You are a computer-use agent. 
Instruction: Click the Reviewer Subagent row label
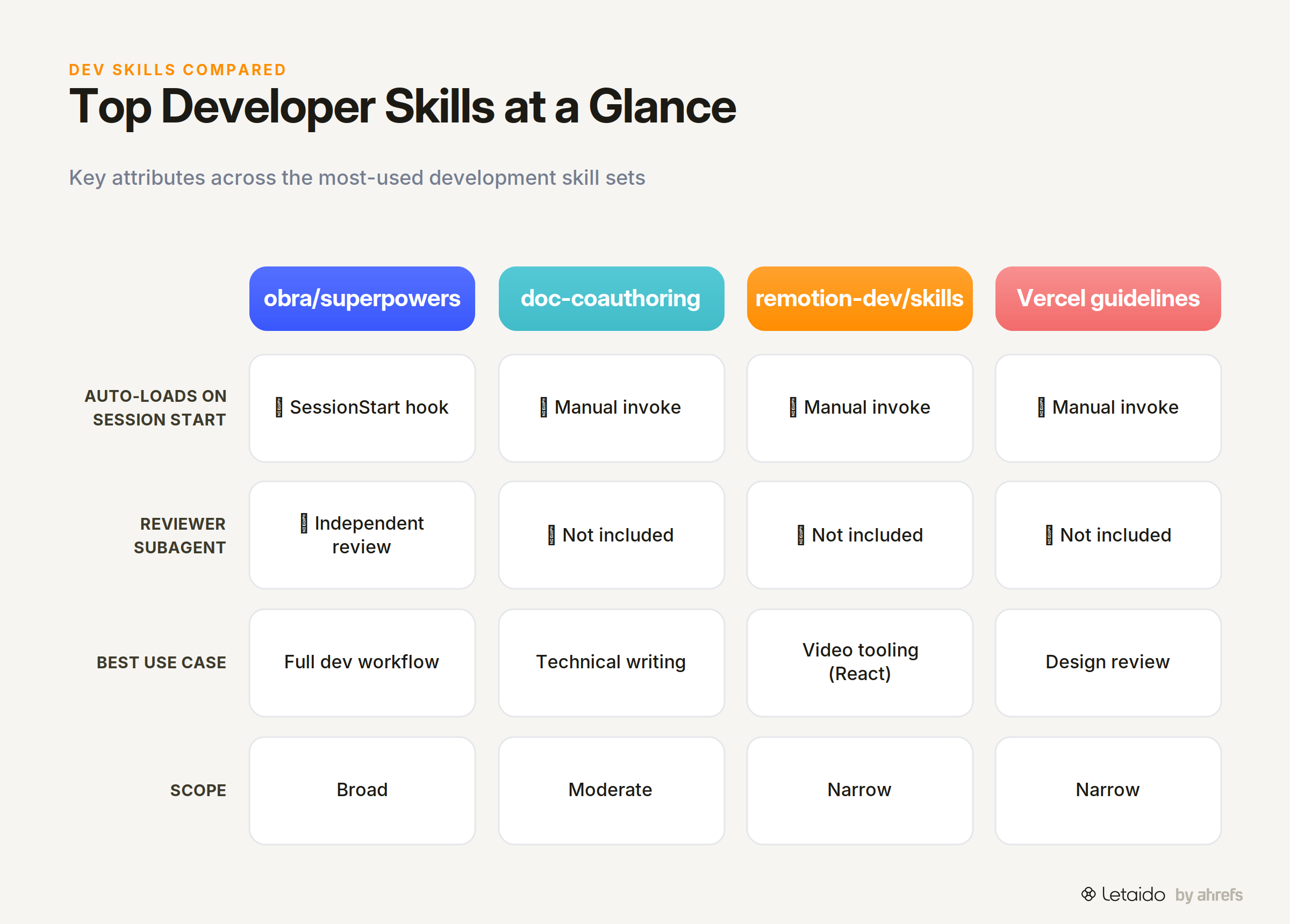point(180,535)
